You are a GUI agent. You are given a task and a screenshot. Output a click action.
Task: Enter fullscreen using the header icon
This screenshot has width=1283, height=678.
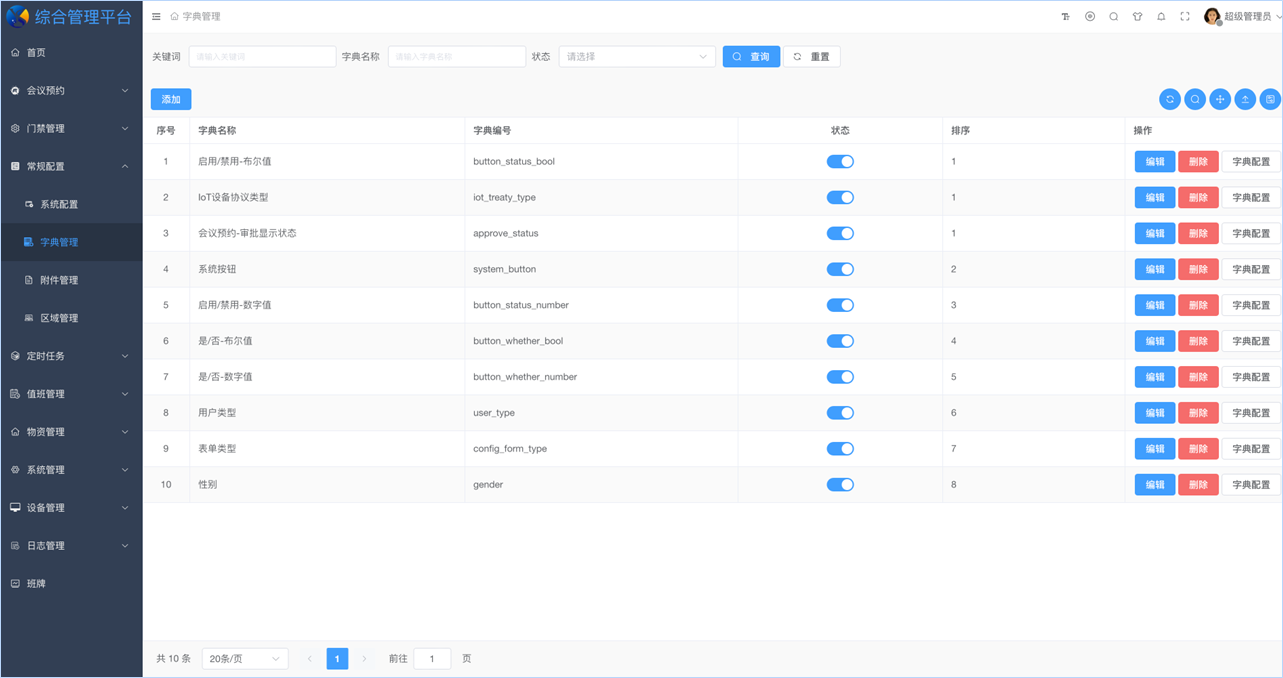[1184, 16]
